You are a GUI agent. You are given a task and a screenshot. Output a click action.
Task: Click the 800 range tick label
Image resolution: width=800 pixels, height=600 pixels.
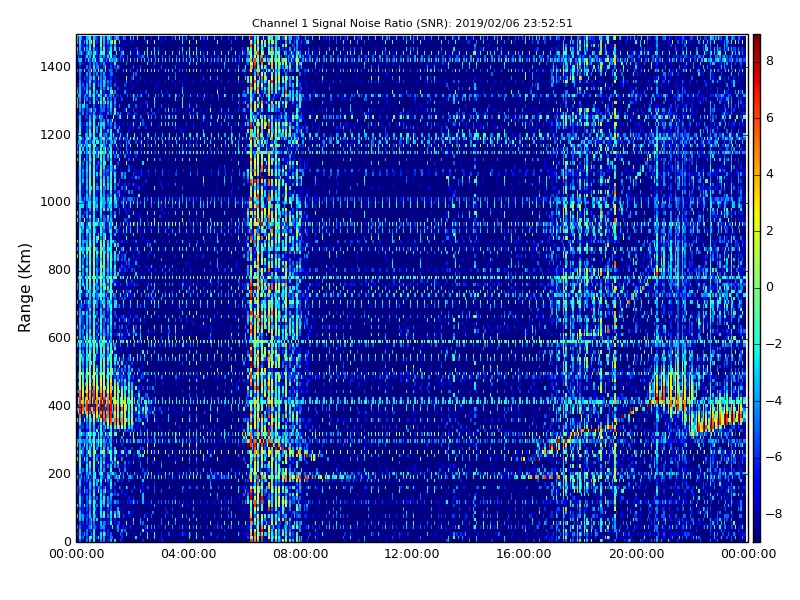59,270
